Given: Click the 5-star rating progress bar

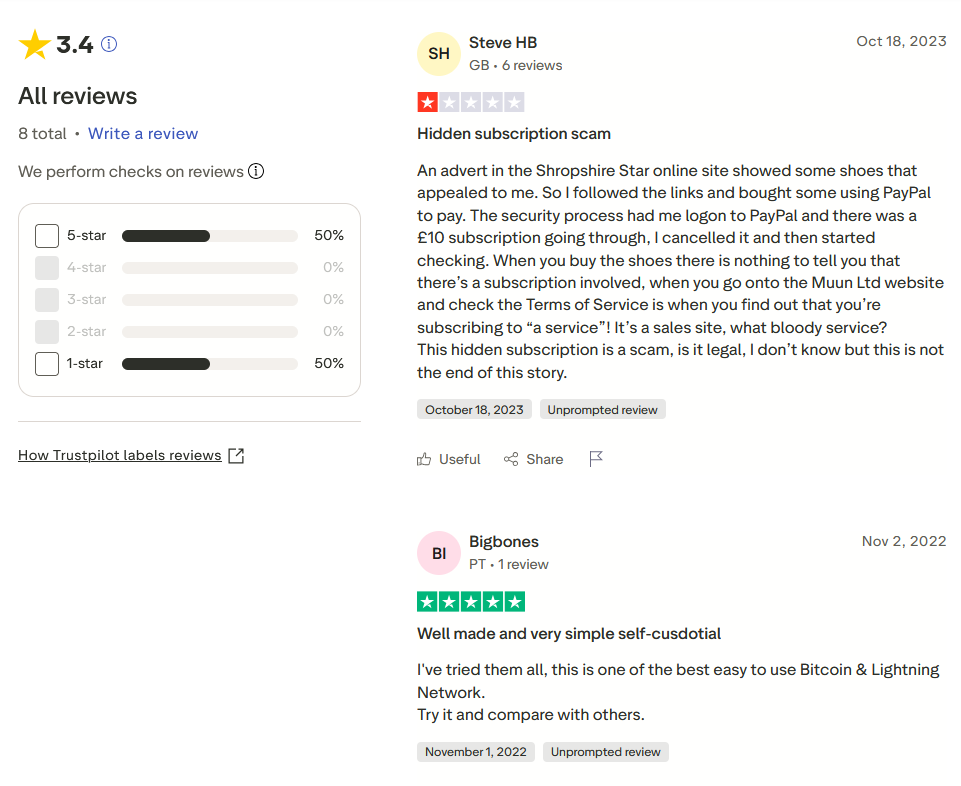Looking at the screenshot, I should 210,236.
